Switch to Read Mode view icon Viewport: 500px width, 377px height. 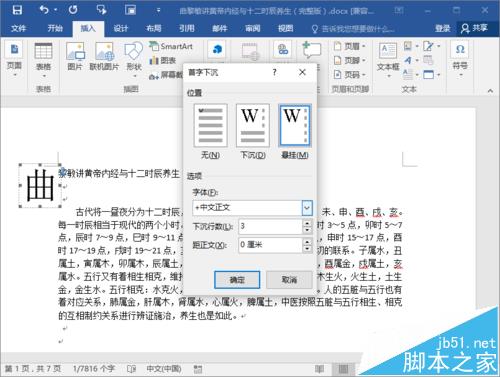tap(319, 369)
